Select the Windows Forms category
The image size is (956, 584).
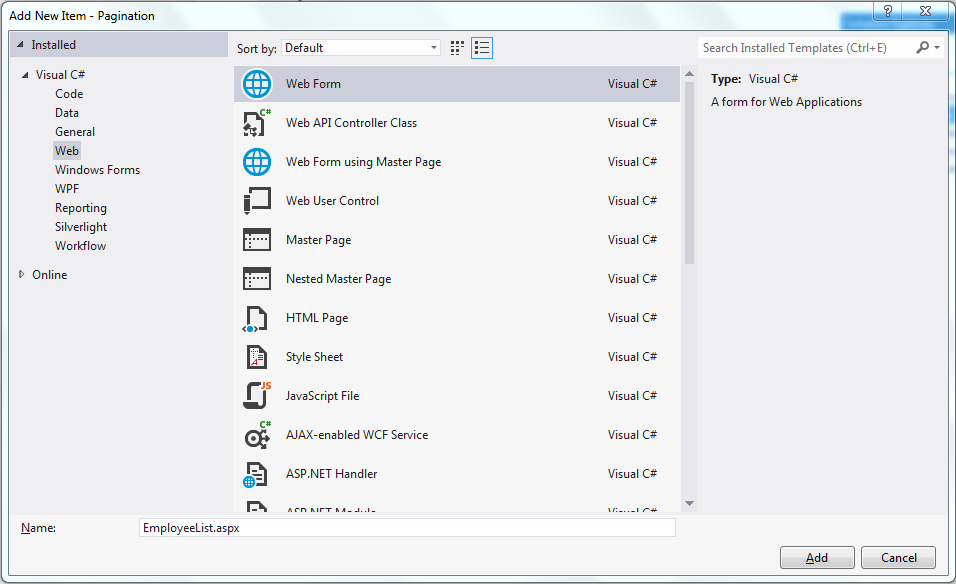coord(98,169)
